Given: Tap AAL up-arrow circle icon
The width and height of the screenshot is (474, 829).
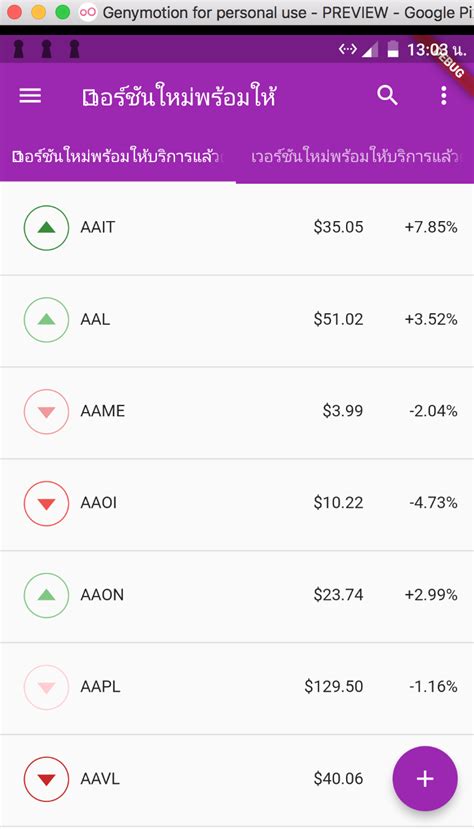Looking at the screenshot, I should tap(47, 319).
